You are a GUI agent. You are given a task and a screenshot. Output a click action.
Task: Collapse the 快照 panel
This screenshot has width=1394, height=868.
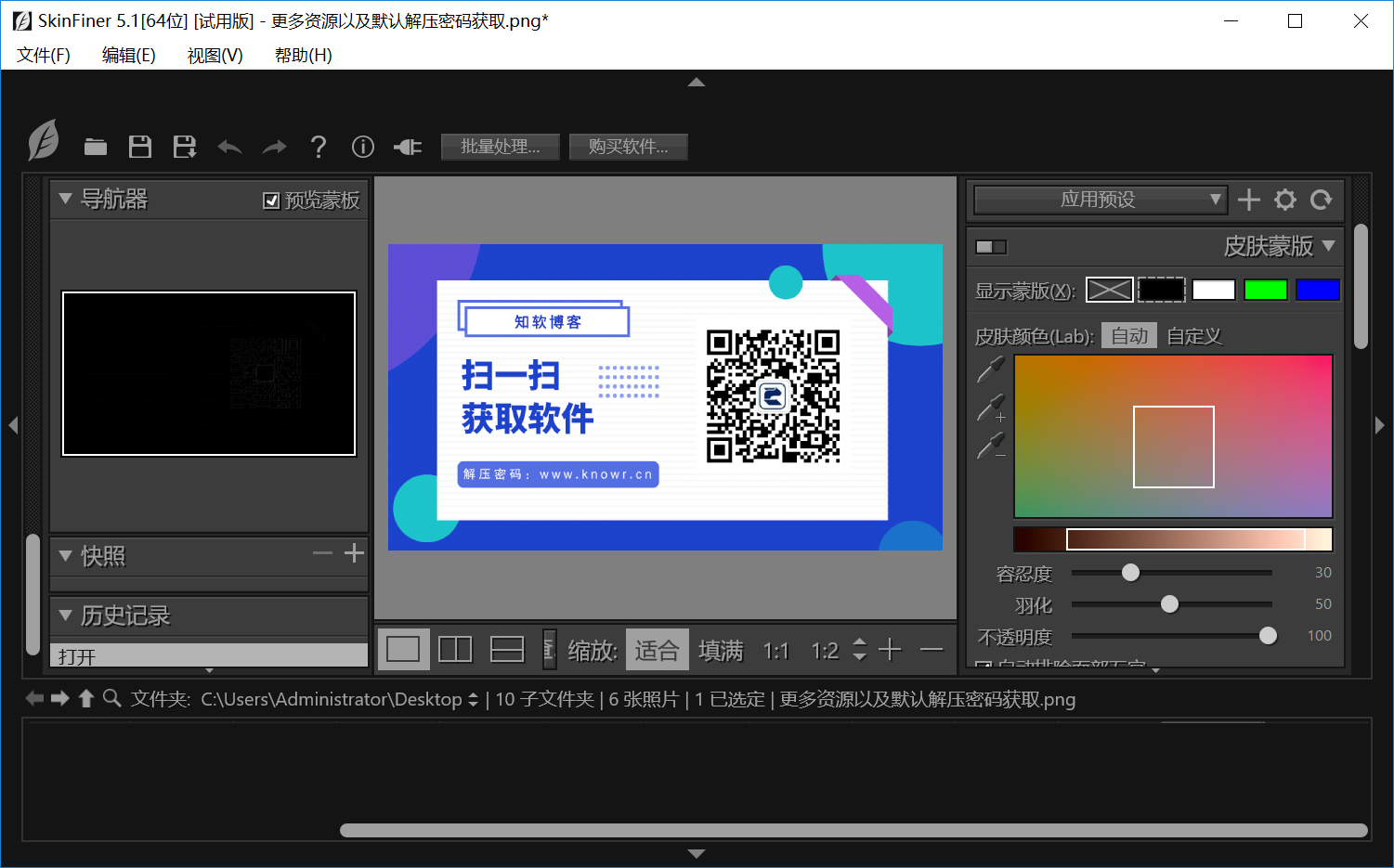(65, 556)
